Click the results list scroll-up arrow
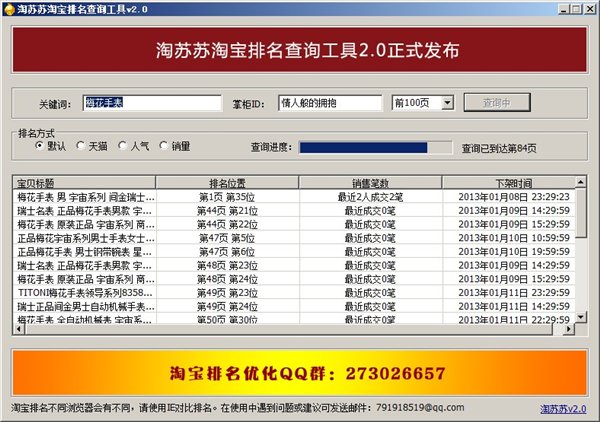Viewport: 600px width, 422px height. 580,182
